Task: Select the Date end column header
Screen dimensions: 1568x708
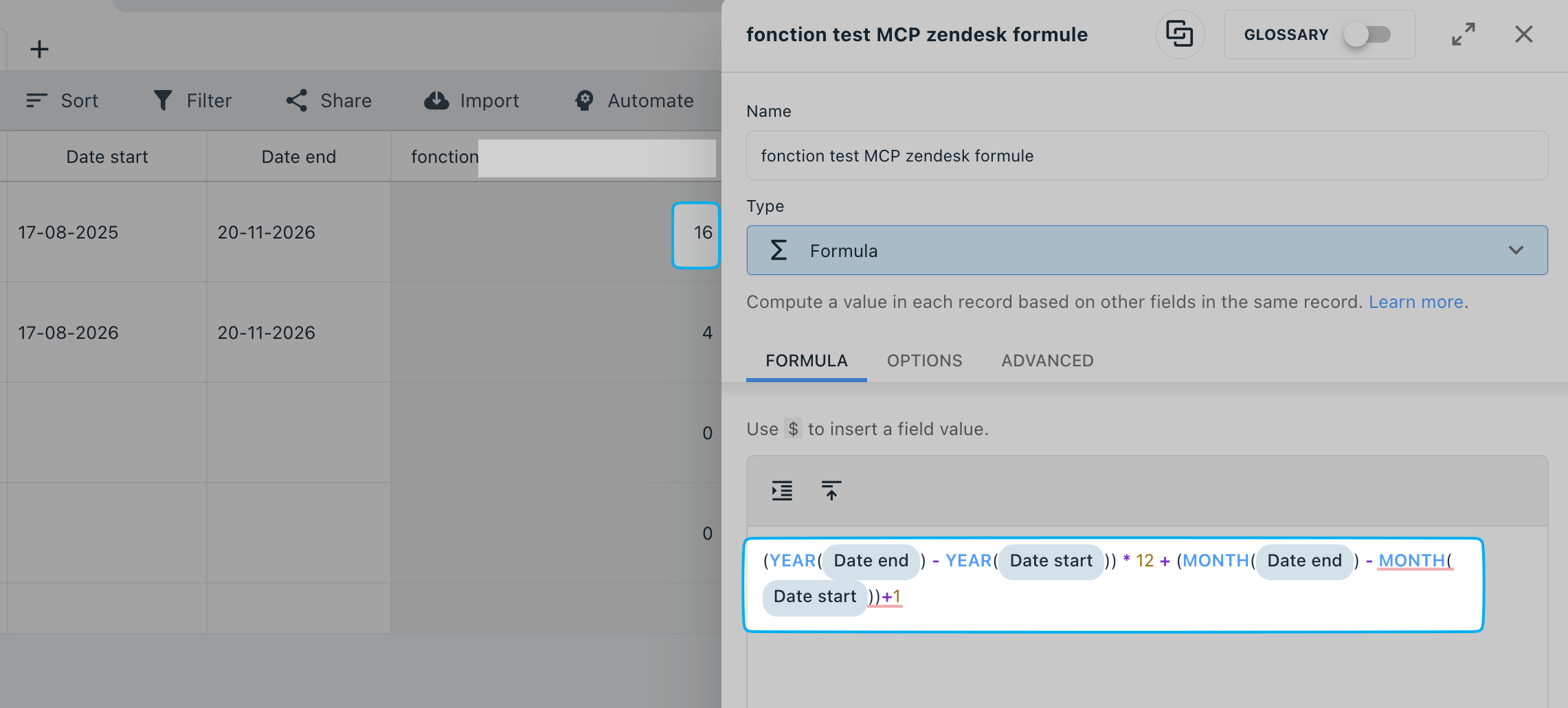Action: 298,157
